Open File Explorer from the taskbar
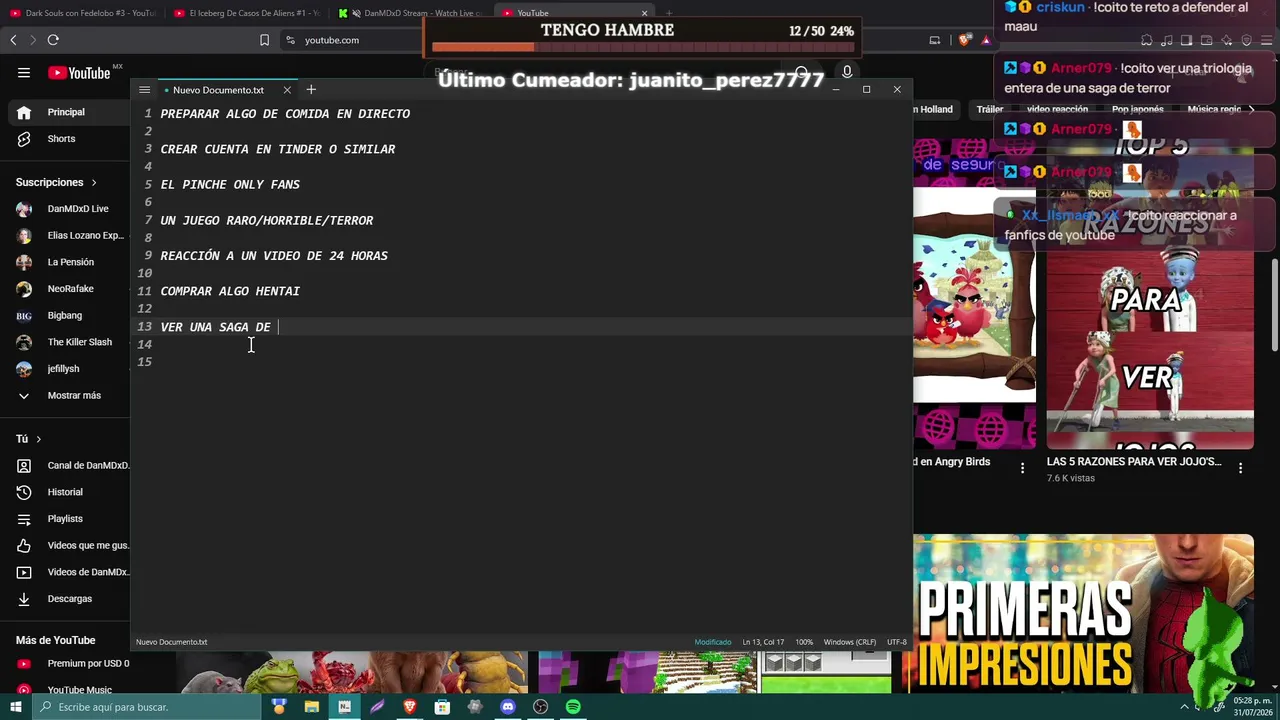This screenshot has width=1280, height=720. (312, 707)
